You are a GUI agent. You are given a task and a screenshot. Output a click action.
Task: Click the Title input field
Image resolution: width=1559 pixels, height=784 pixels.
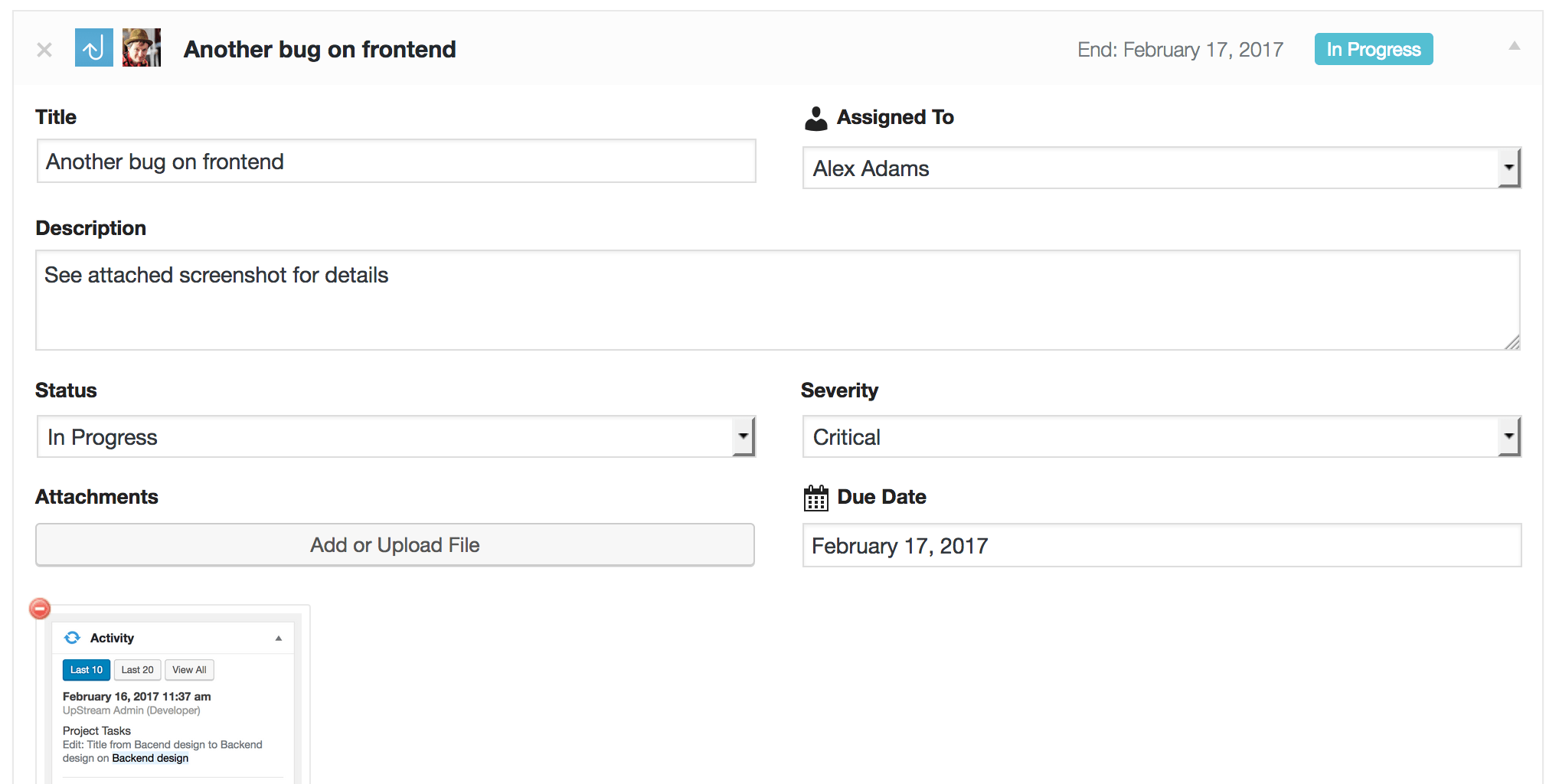[x=396, y=162]
